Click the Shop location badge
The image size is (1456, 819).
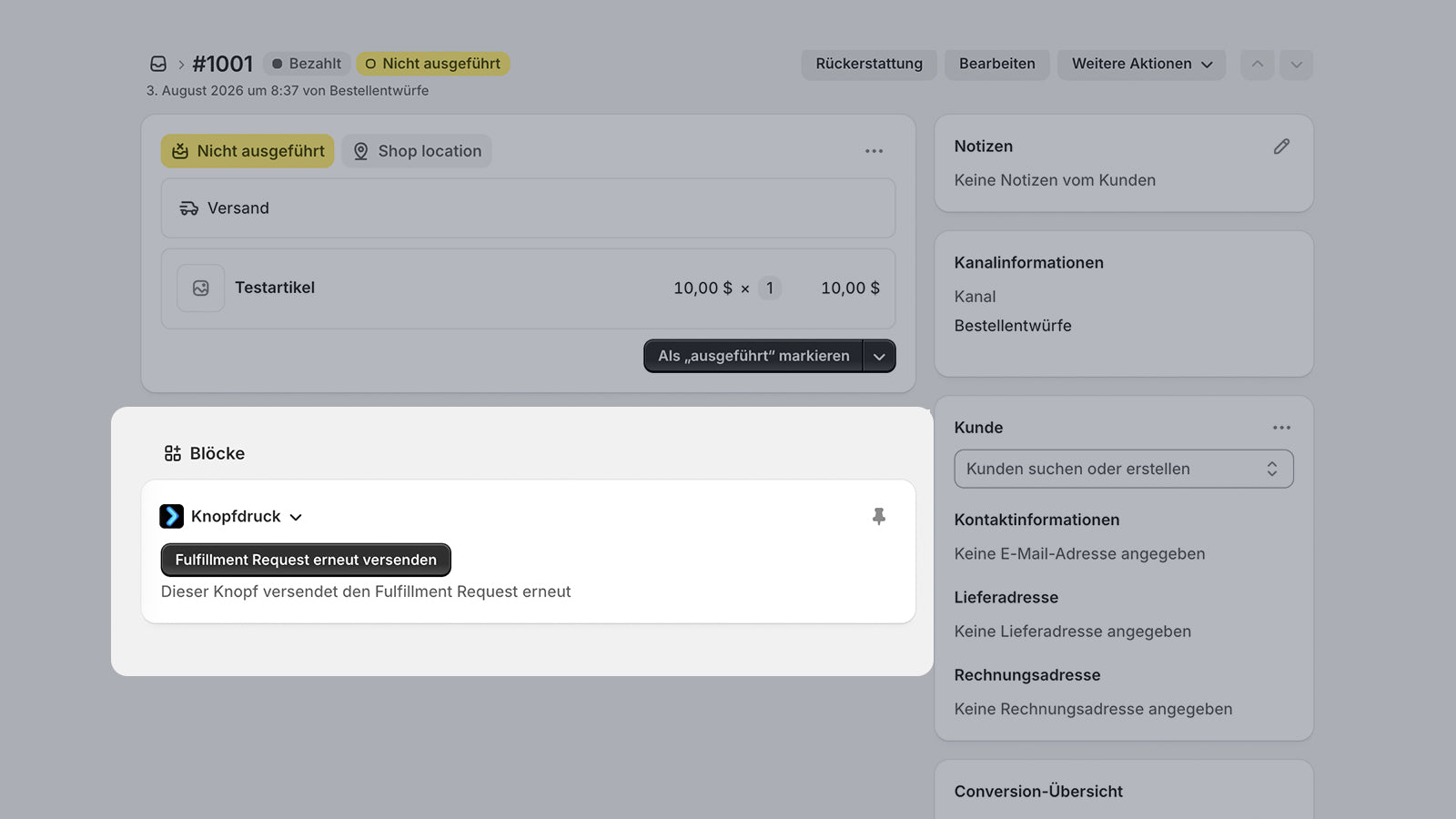point(417,151)
